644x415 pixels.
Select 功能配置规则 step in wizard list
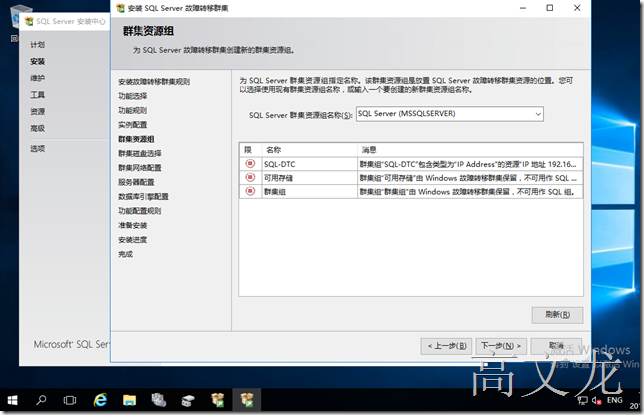pyautogui.click(x=140, y=211)
